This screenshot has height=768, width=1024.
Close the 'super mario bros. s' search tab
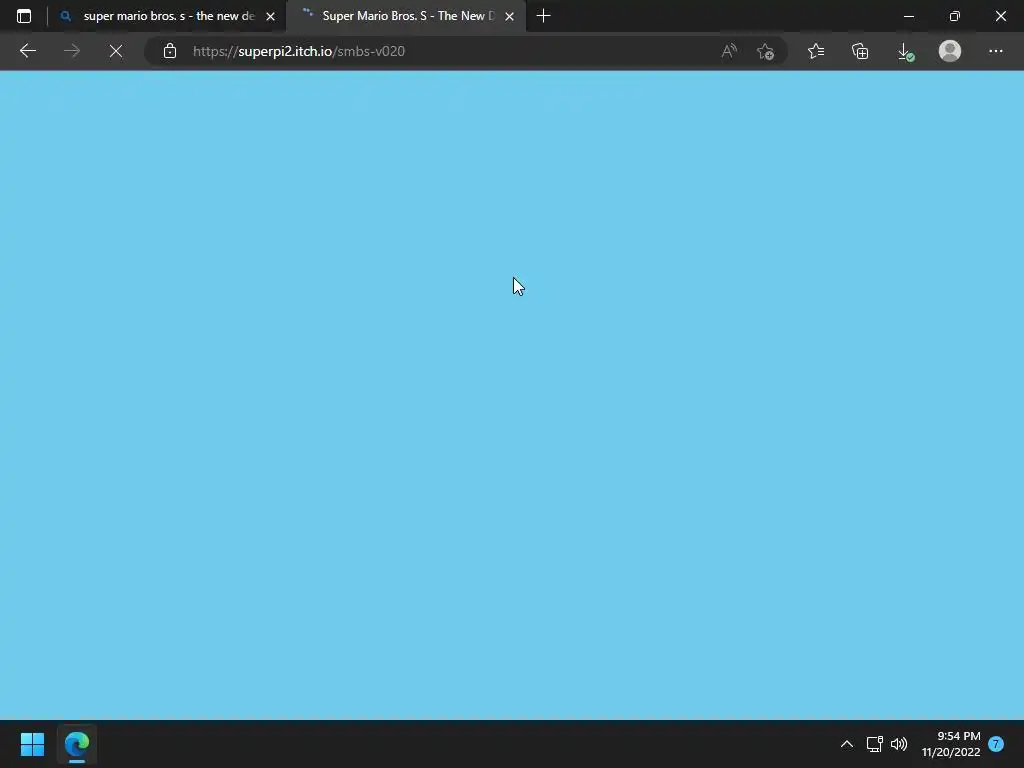point(270,16)
